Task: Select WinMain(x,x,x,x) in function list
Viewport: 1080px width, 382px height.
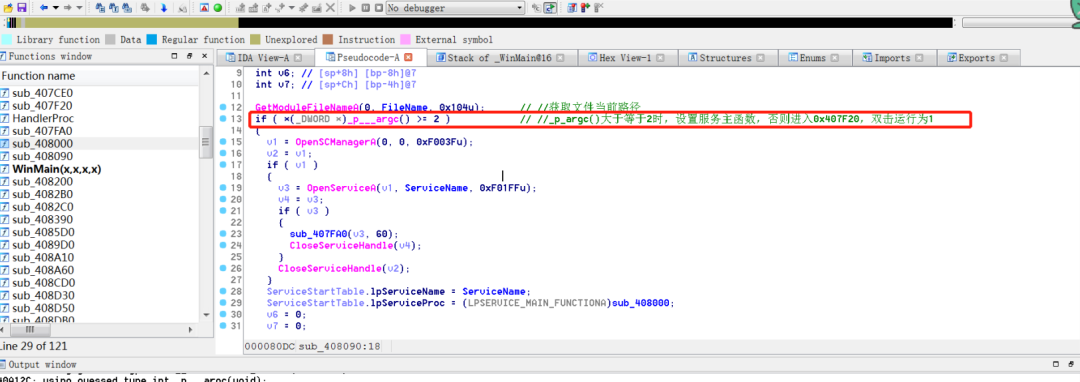Action: (x=56, y=169)
